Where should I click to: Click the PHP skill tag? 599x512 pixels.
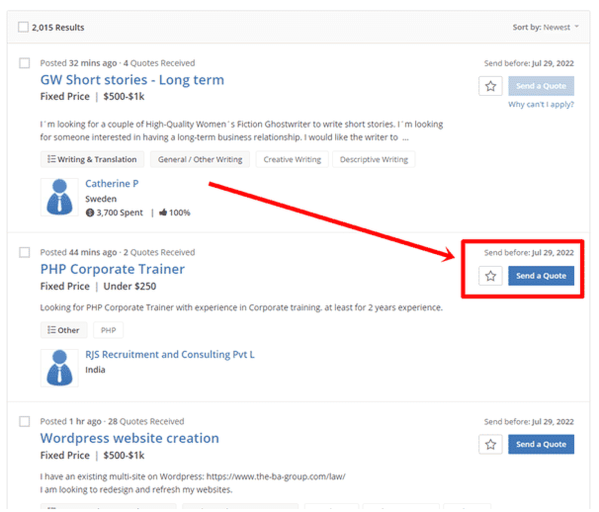108,330
